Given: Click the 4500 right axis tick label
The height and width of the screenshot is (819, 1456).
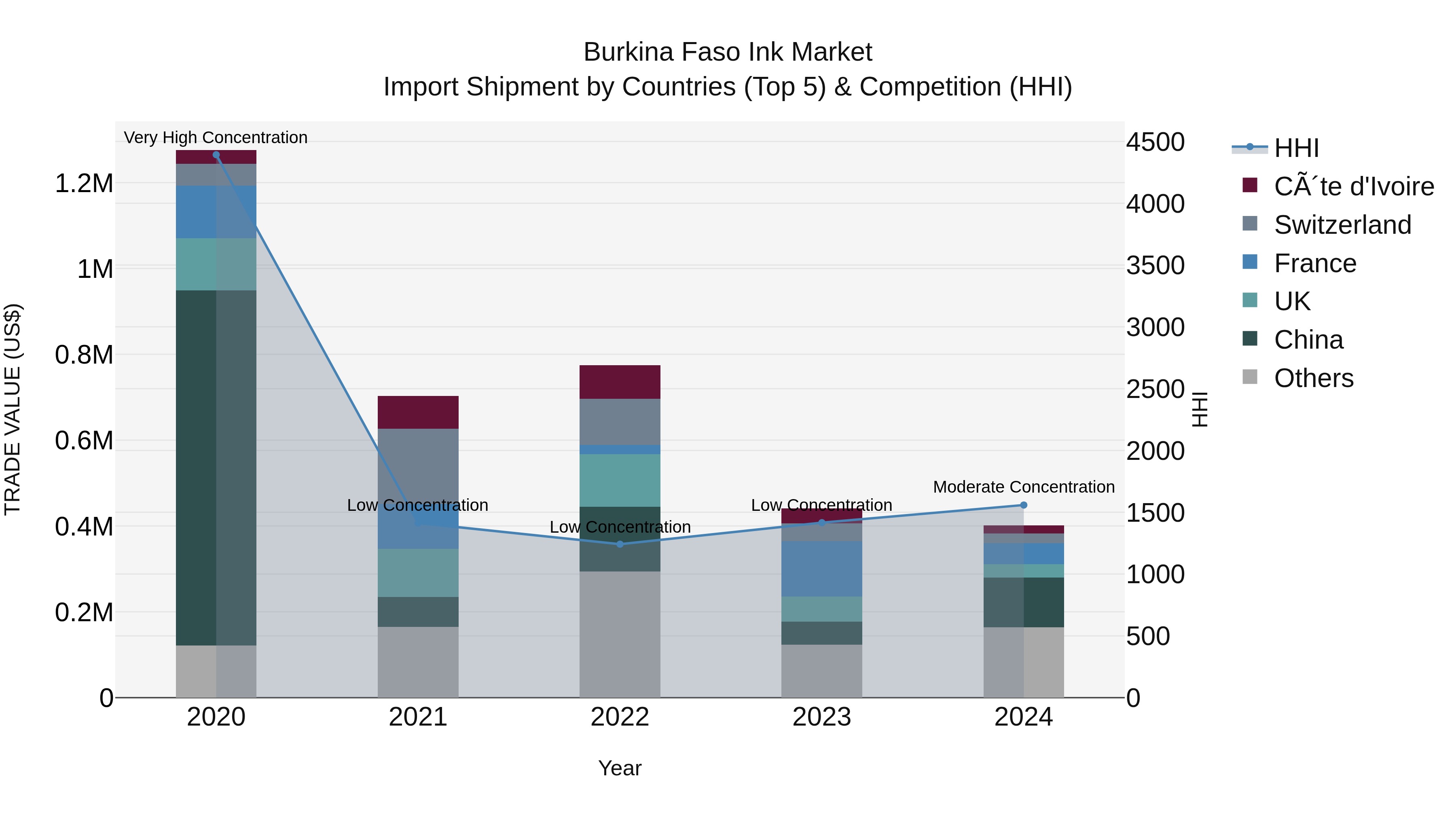Looking at the screenshot, I should click(x=1155, y=142).
